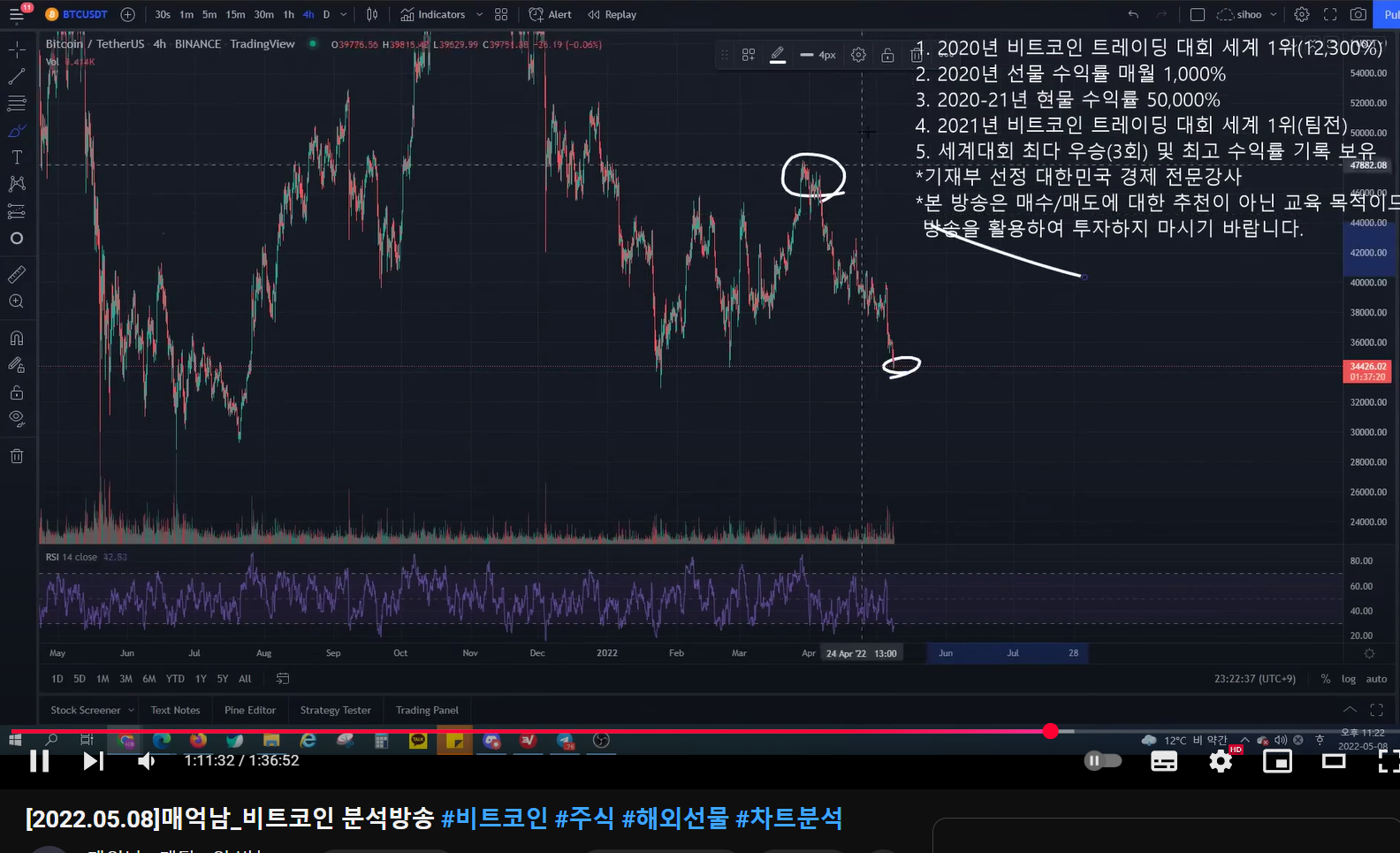Expand the indicator templates dropdown
Viewport: 1400px width, 853px height.
479,14
